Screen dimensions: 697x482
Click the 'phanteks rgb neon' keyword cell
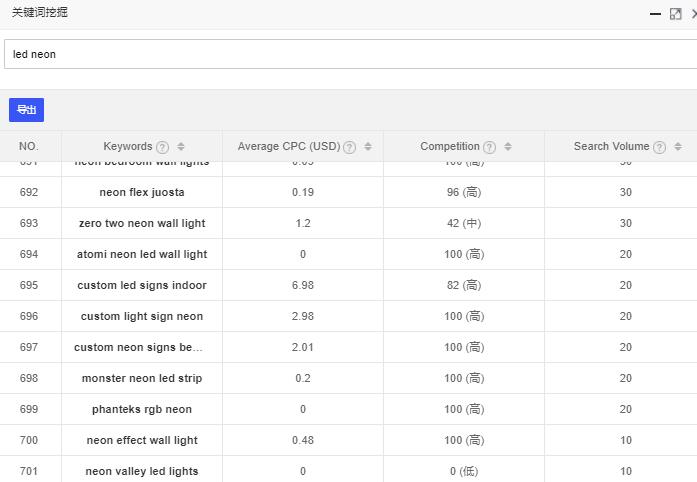point(142,409)
